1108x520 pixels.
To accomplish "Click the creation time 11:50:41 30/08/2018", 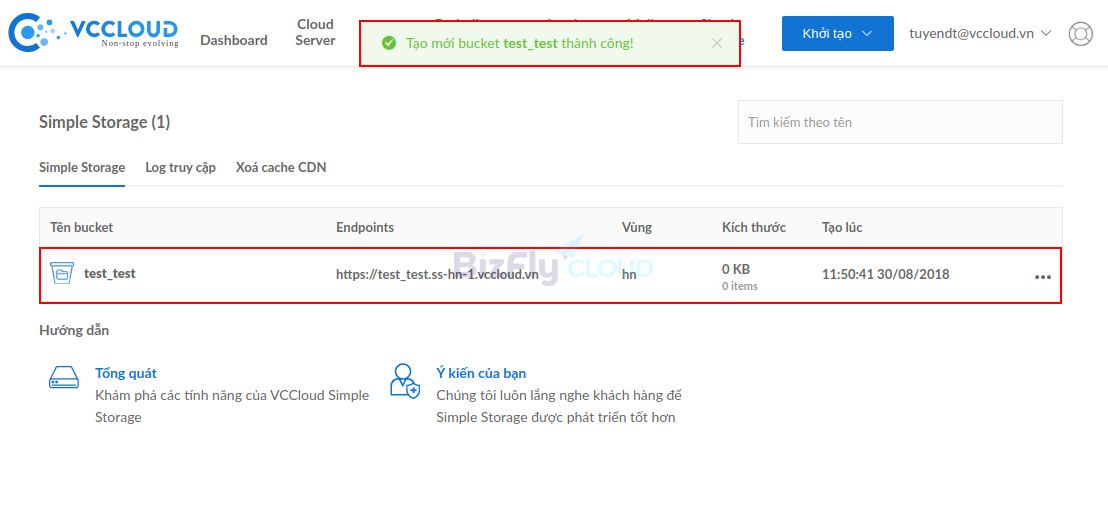I will pyautogui.click(x=886, y=275).
